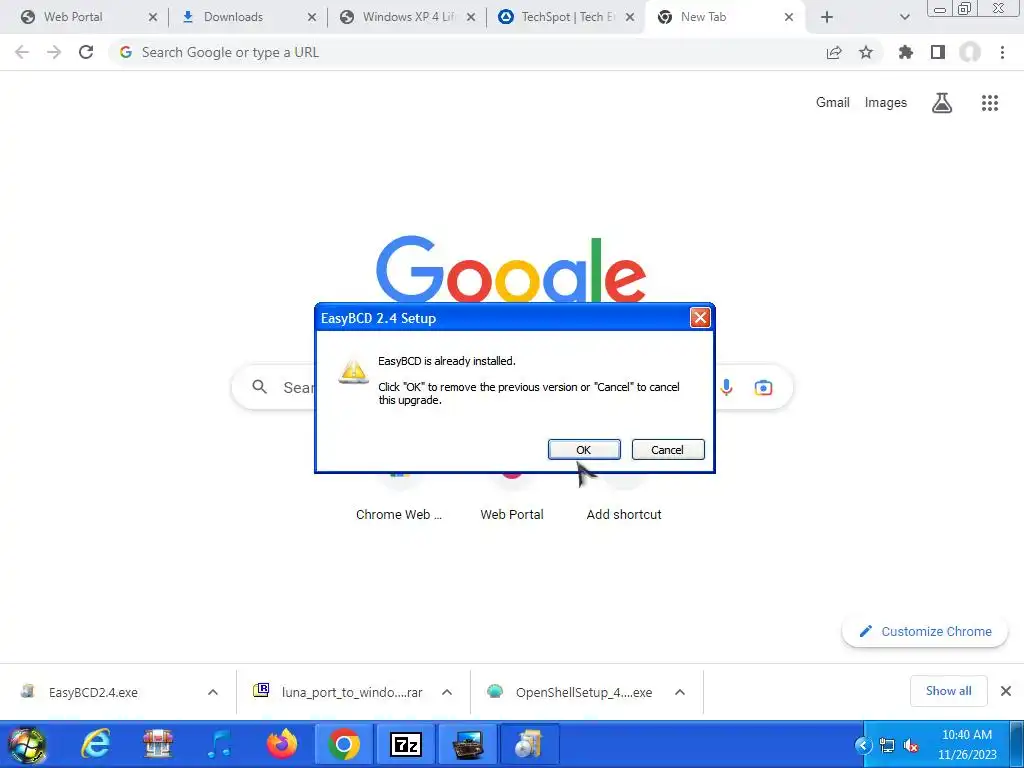
Task: Open the Chrome three-dot menu
Action: pos(1002,52)
